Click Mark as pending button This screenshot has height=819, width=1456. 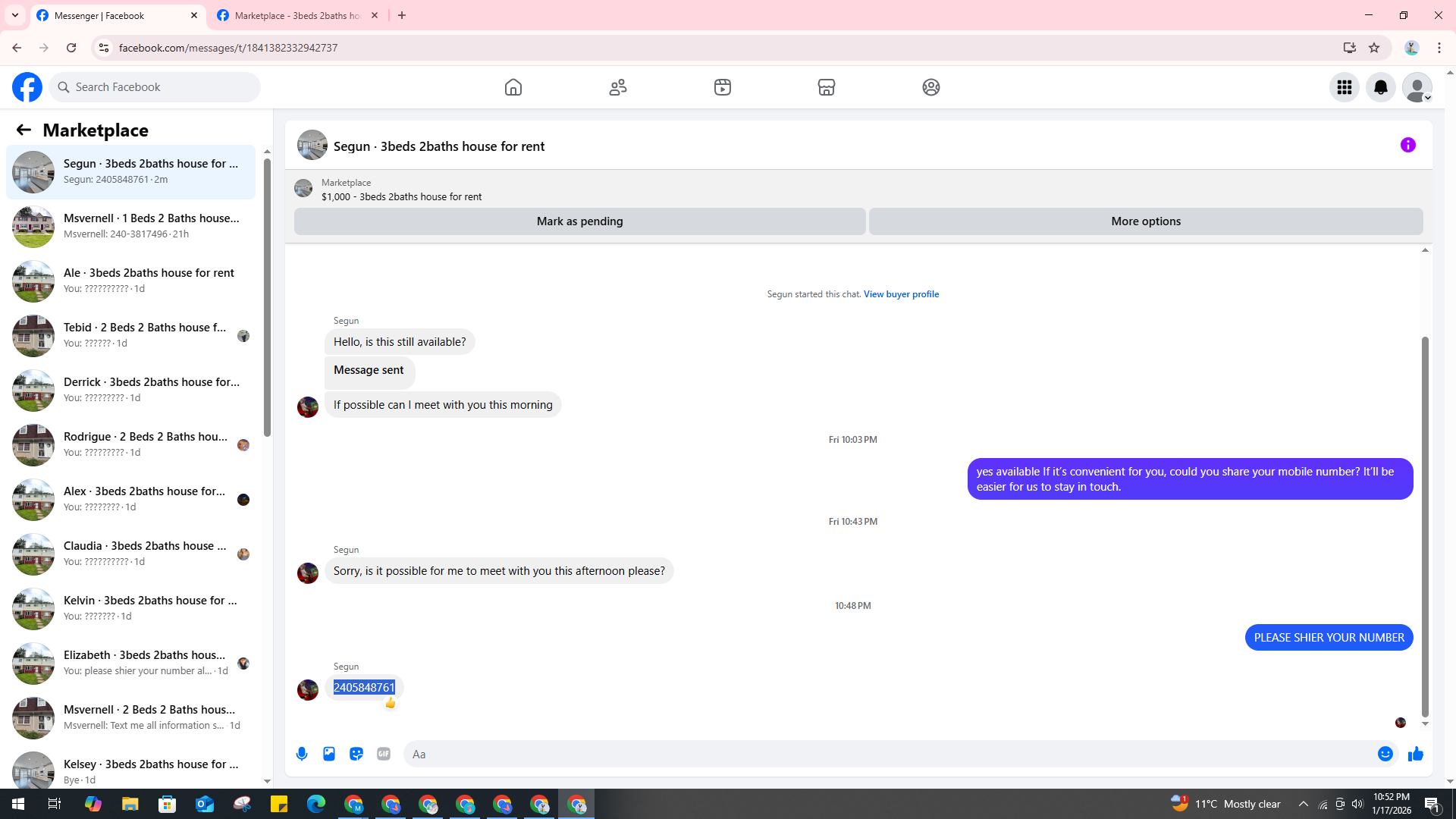[579, 221]
